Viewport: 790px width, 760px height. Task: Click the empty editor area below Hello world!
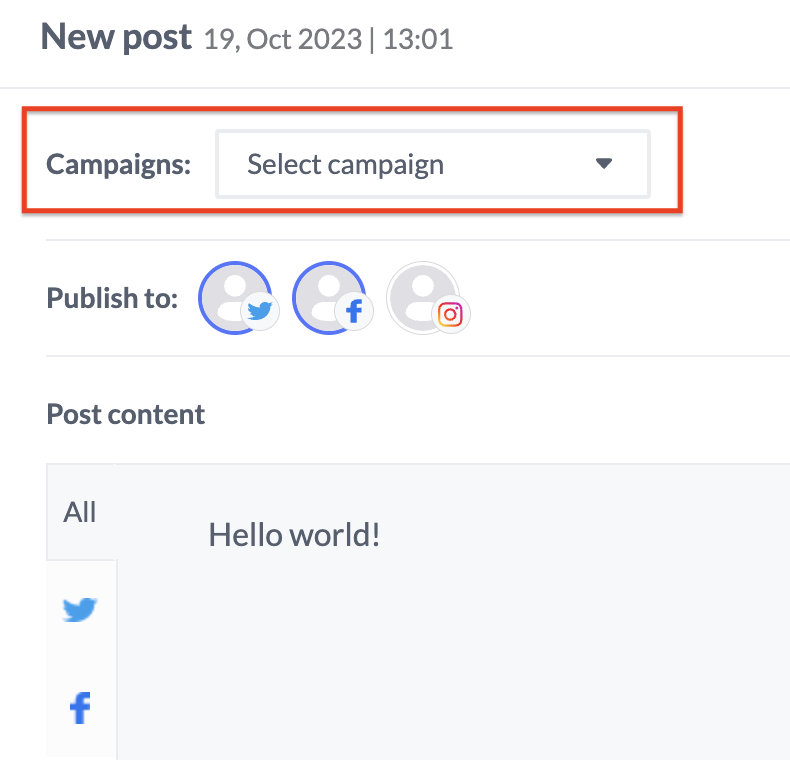450,660
